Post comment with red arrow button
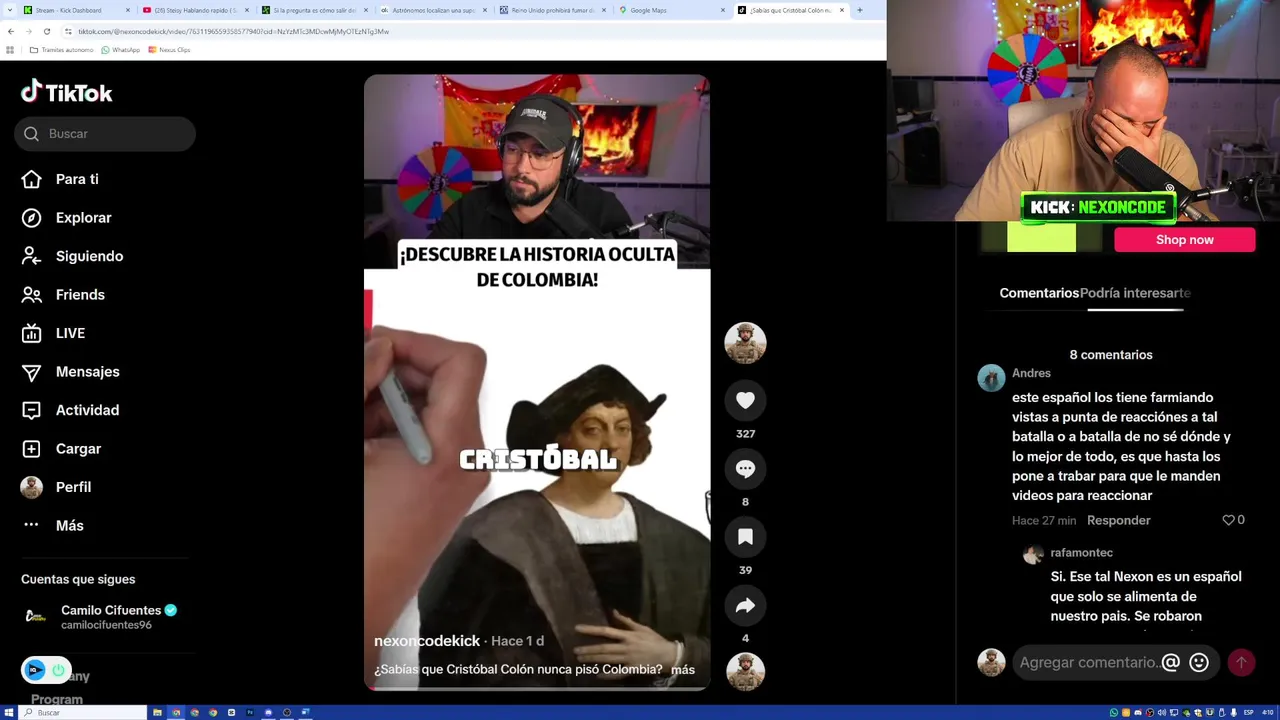The width and height of the screenshot is (1280, 720). pos(1241,662)
